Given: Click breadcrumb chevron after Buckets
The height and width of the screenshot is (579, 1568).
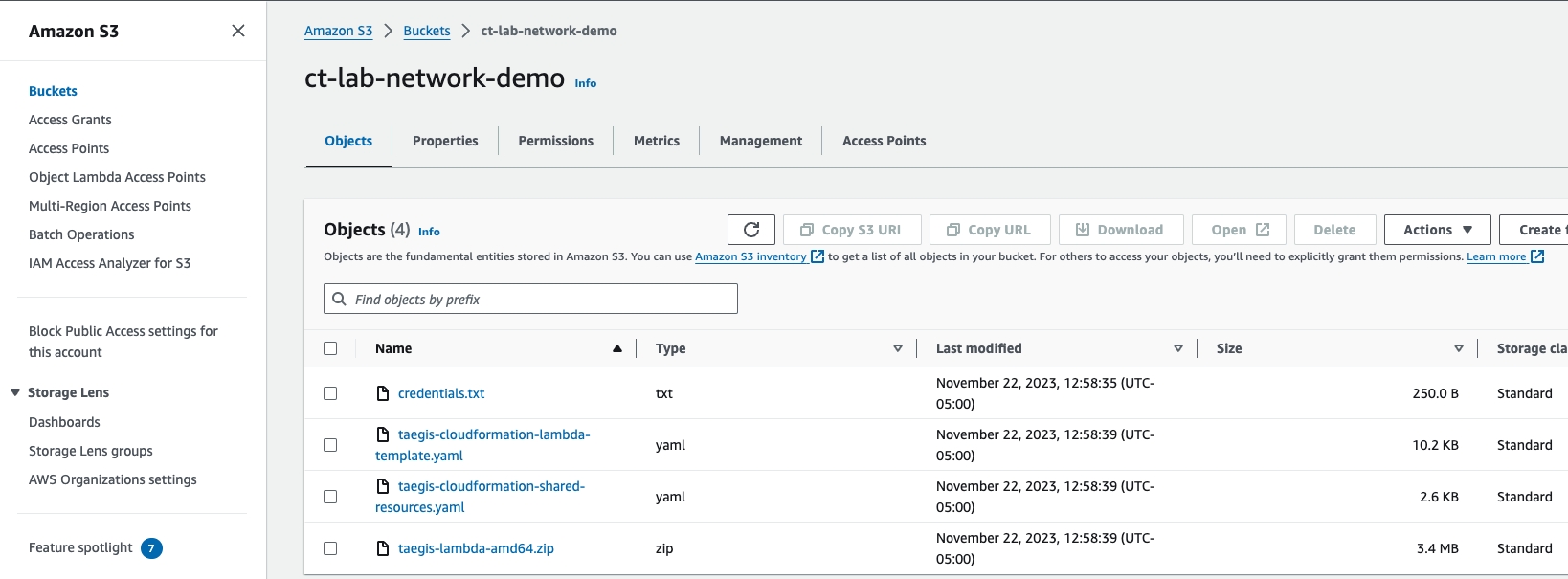Looking at the screenshot, I should [x=465, y=31].
